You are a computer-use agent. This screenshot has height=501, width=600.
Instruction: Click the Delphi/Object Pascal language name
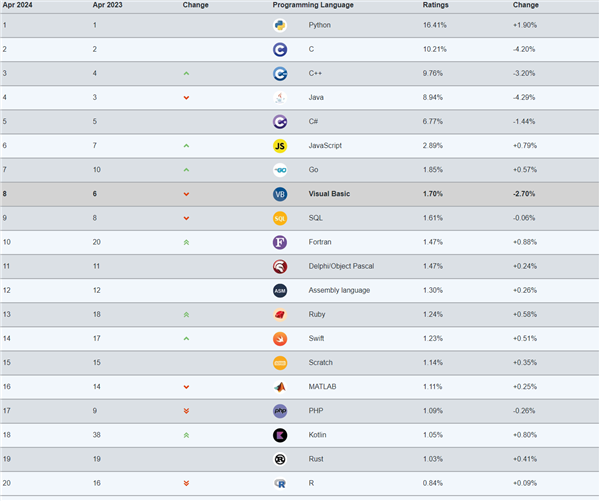pos(344,266)
